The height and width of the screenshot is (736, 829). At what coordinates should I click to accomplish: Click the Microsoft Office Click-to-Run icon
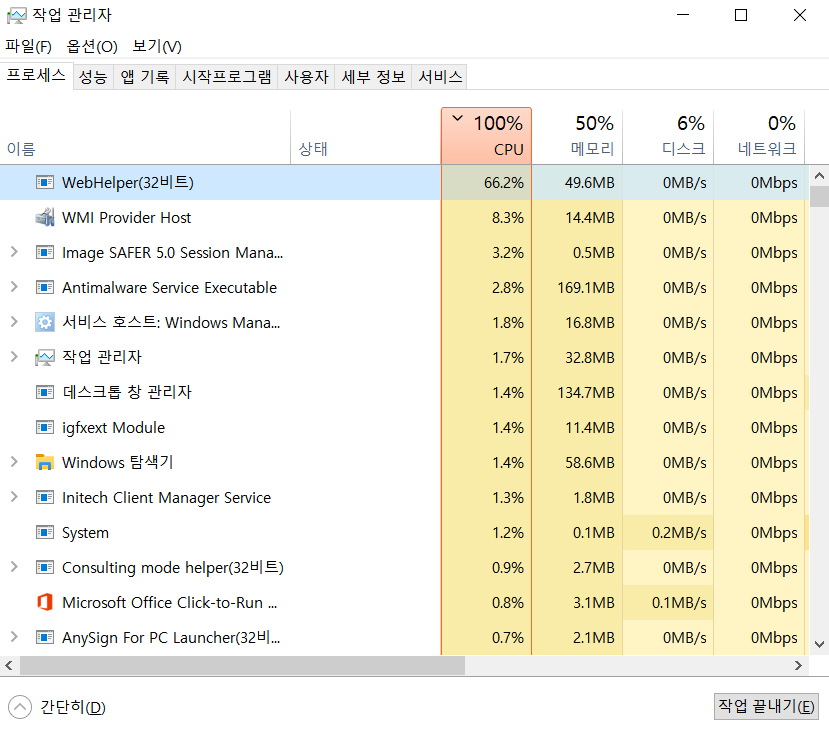[x=45, y=602]
